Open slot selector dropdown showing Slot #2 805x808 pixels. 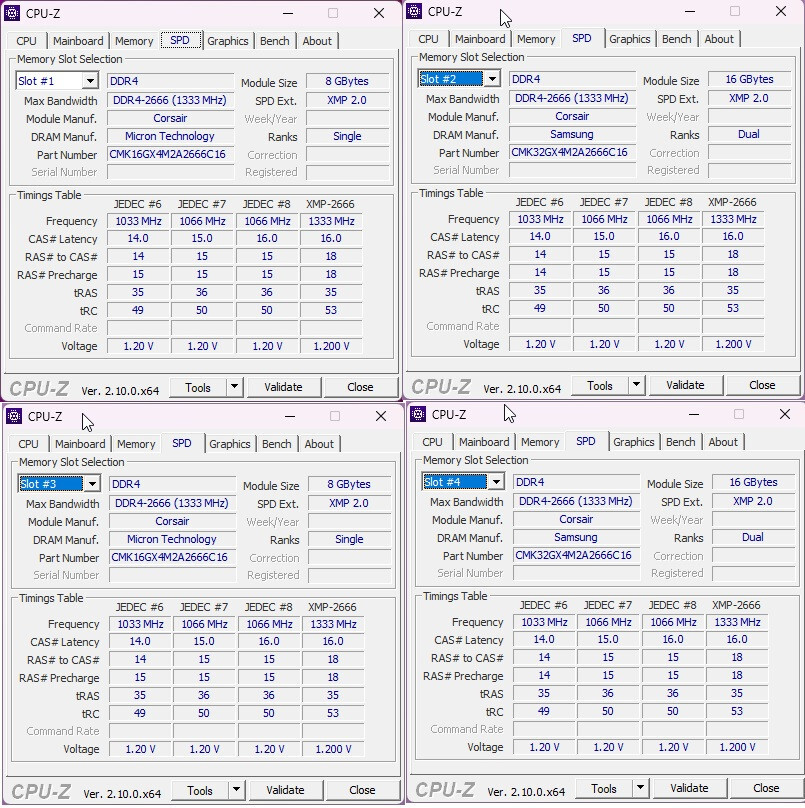pos(459,79)
